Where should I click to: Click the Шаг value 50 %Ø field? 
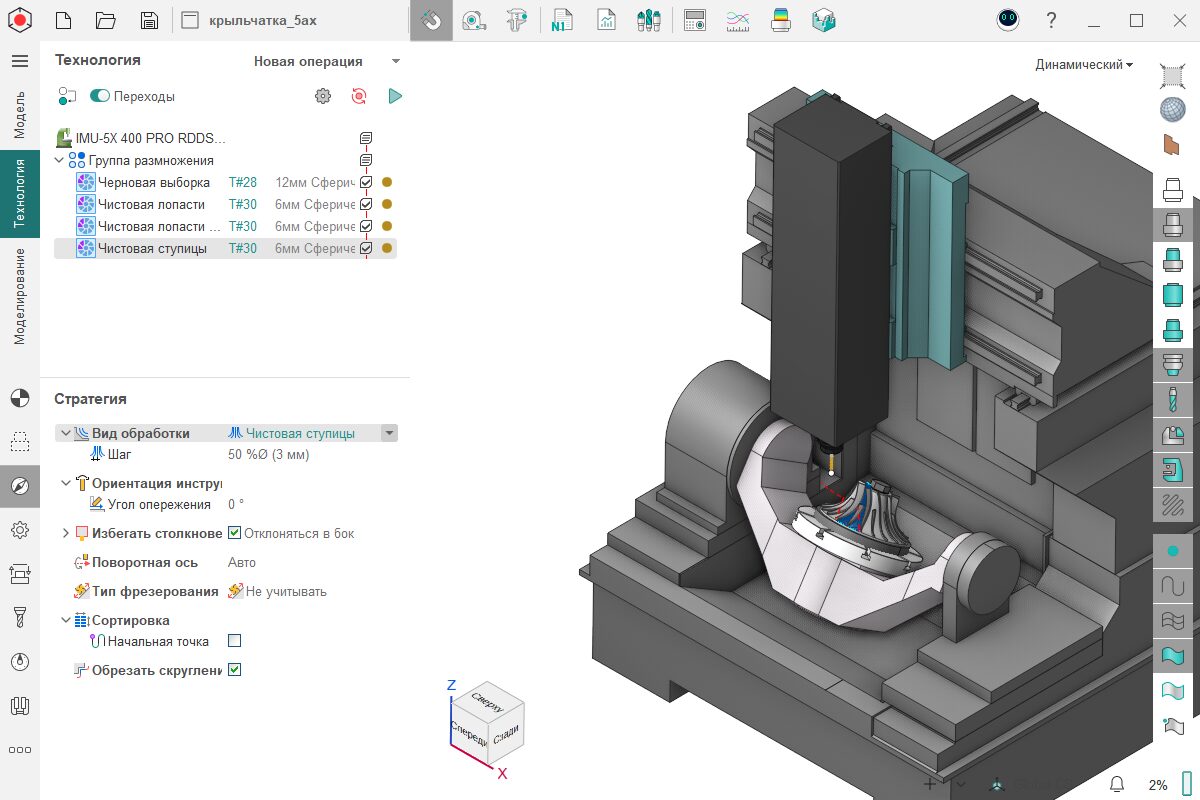(269, 454)
